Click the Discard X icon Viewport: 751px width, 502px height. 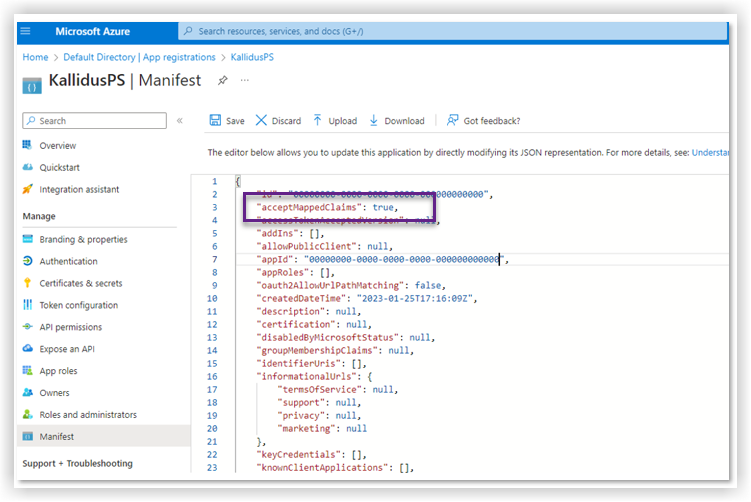261,120
